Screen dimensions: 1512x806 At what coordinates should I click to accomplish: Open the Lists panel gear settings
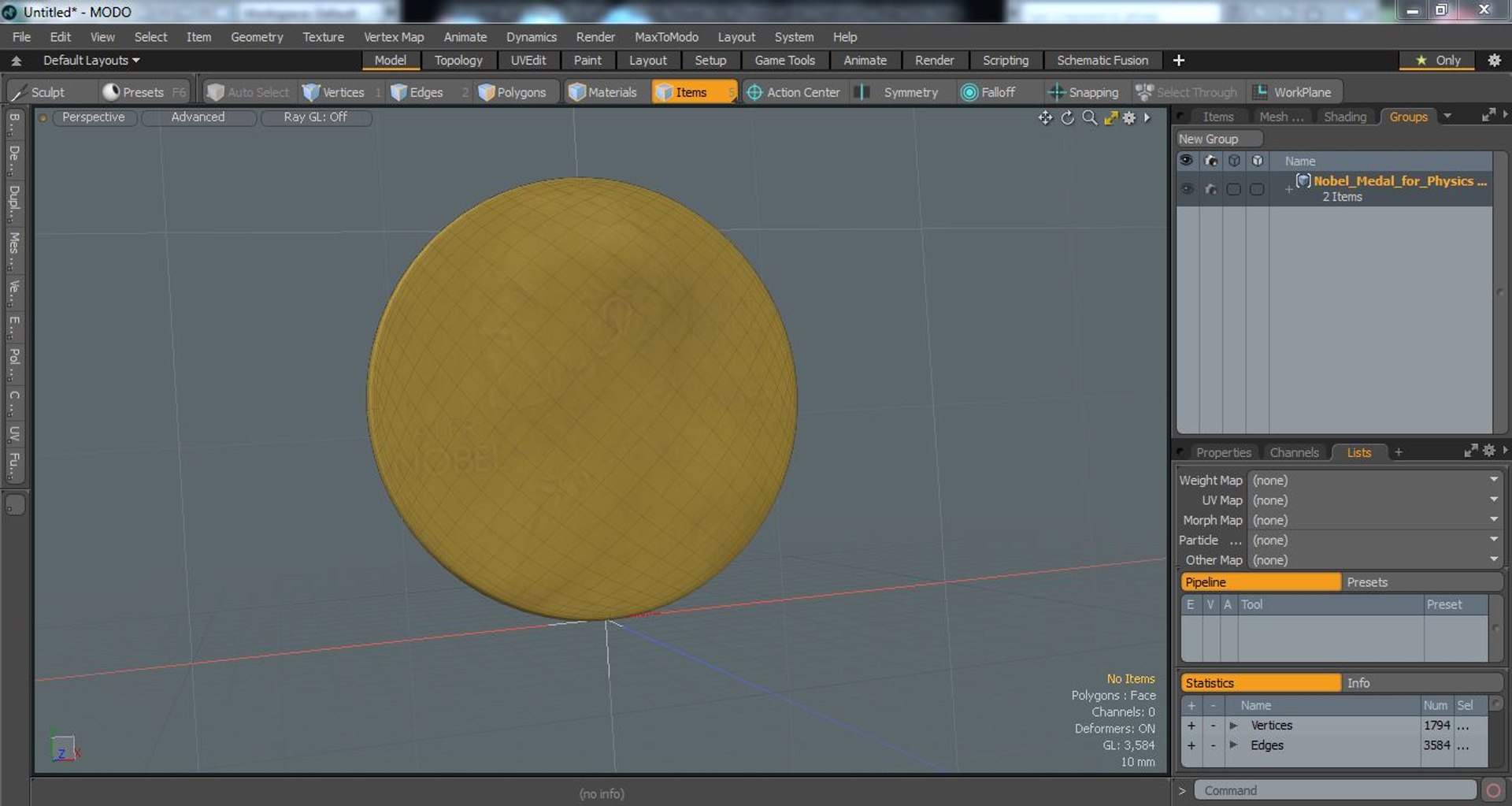click(1488, 451)
